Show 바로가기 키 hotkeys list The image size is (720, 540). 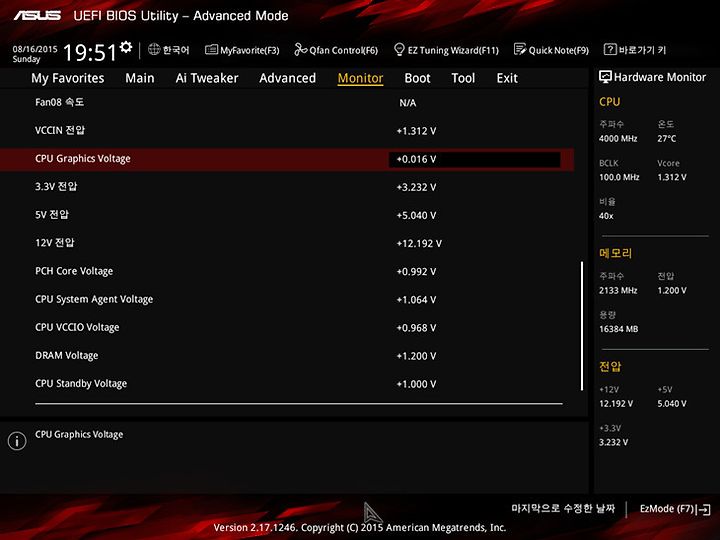pos(635,50)
